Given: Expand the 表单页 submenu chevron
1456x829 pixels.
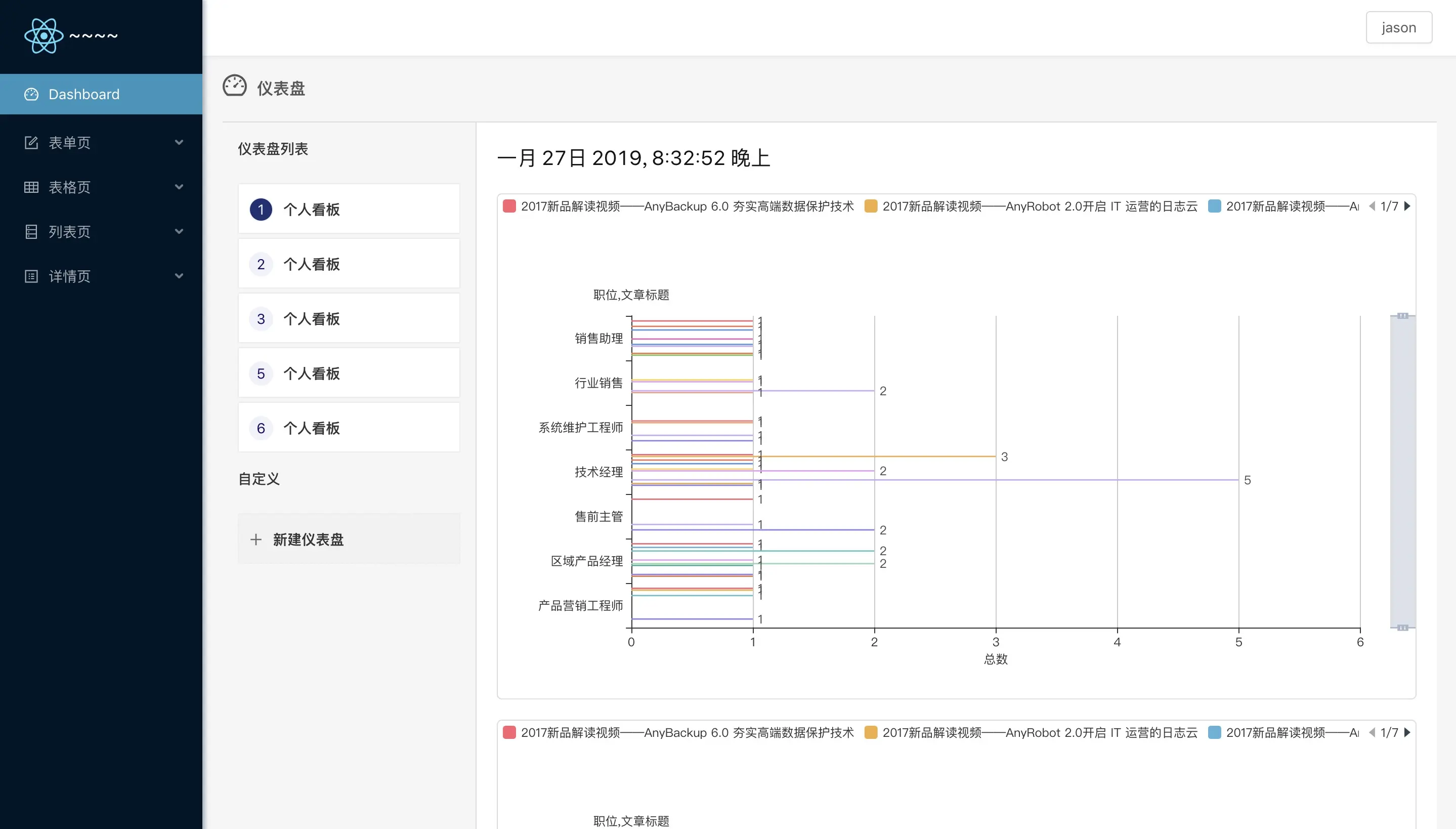Looking at the screenshot, I should pos(179,142).
